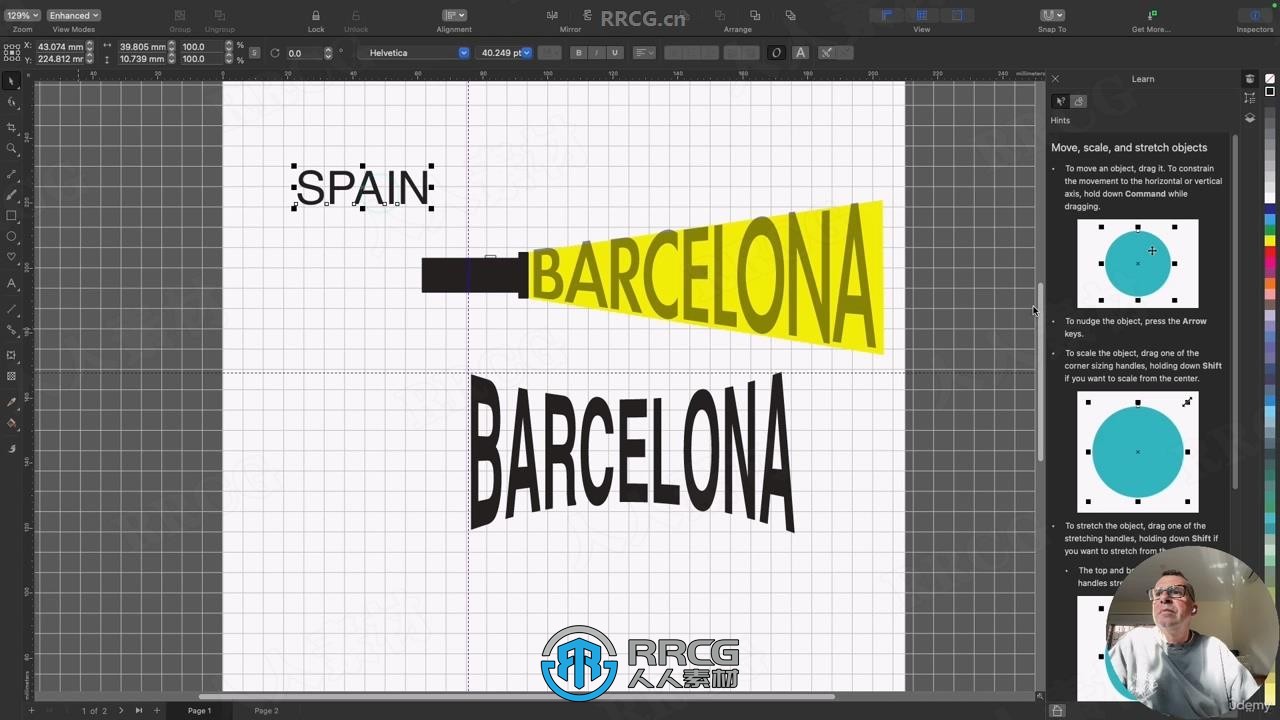Click the X position input field
This screenshot has height=720, width=1280.
pyautogui.click(x=60, y=47)
